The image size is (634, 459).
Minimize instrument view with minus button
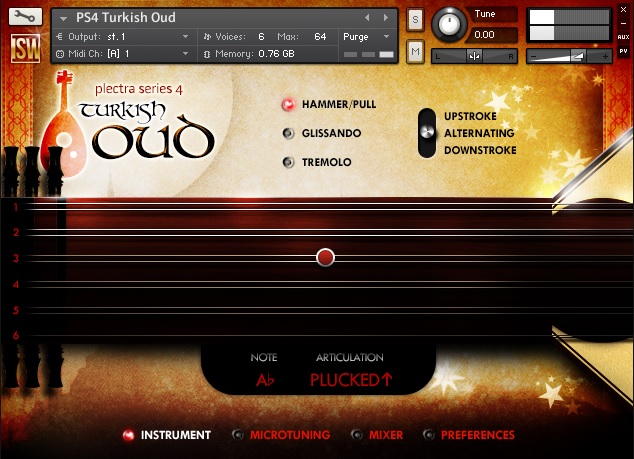point(623,24)
